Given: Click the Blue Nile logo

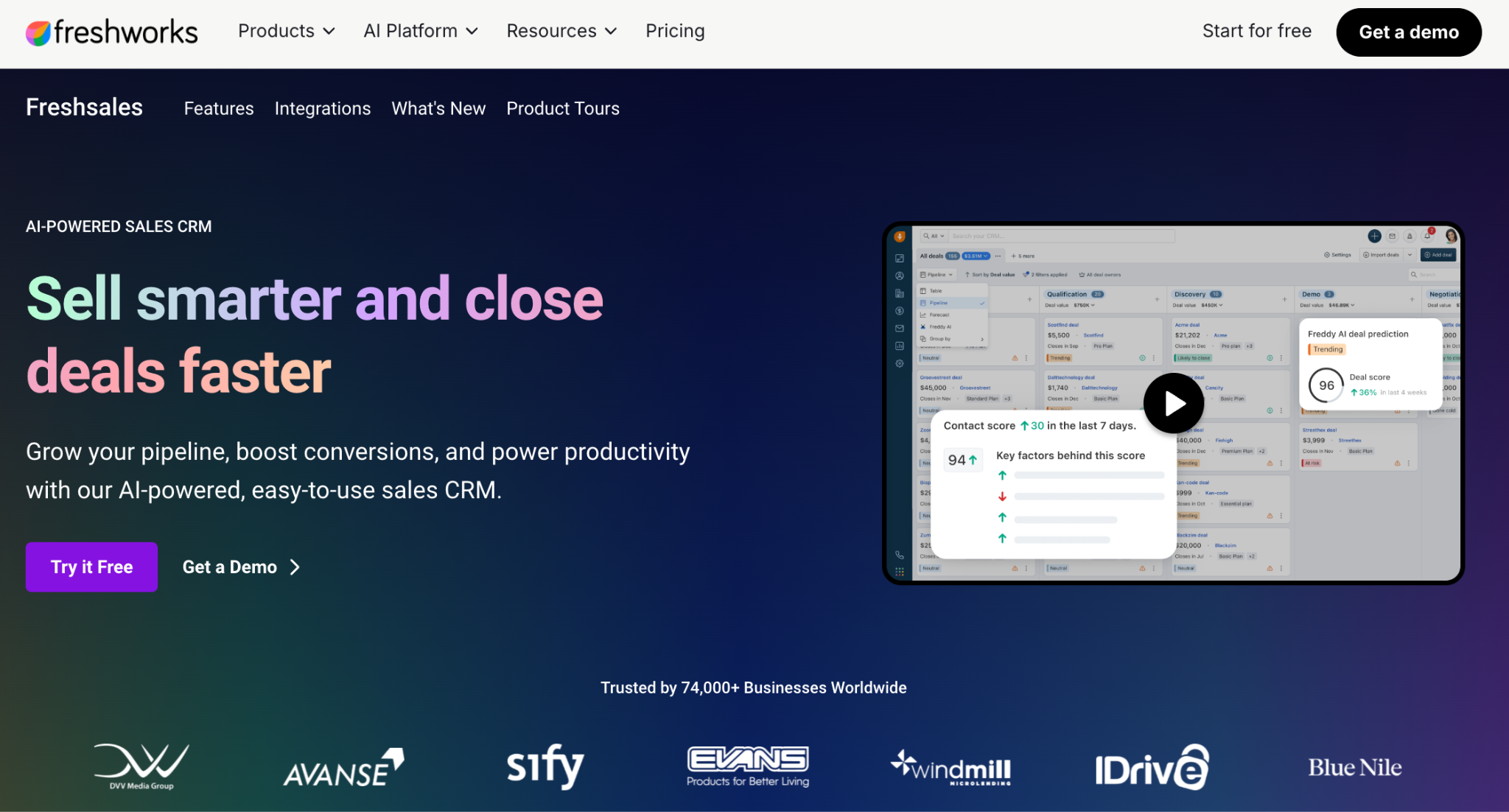Looking at the screenshot, I should pos(1355,768).
